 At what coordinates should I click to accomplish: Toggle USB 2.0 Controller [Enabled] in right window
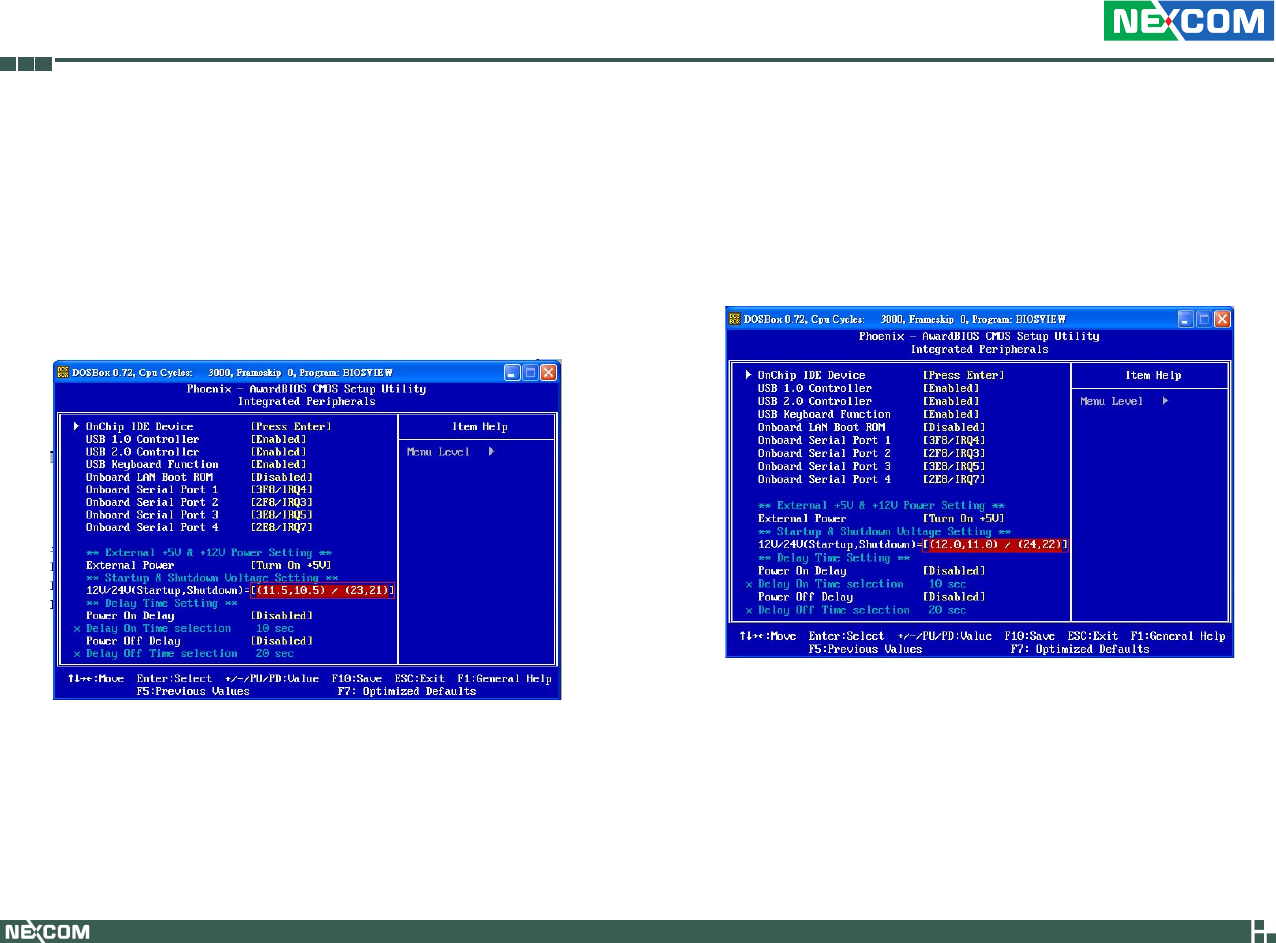[950, 401]
